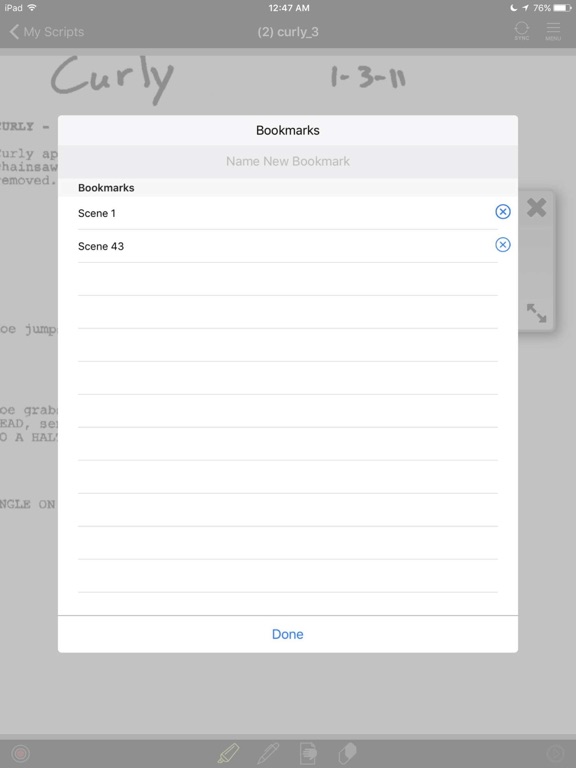Select the pencil tool
Screen dimensions: 576x768
(267, 753)
